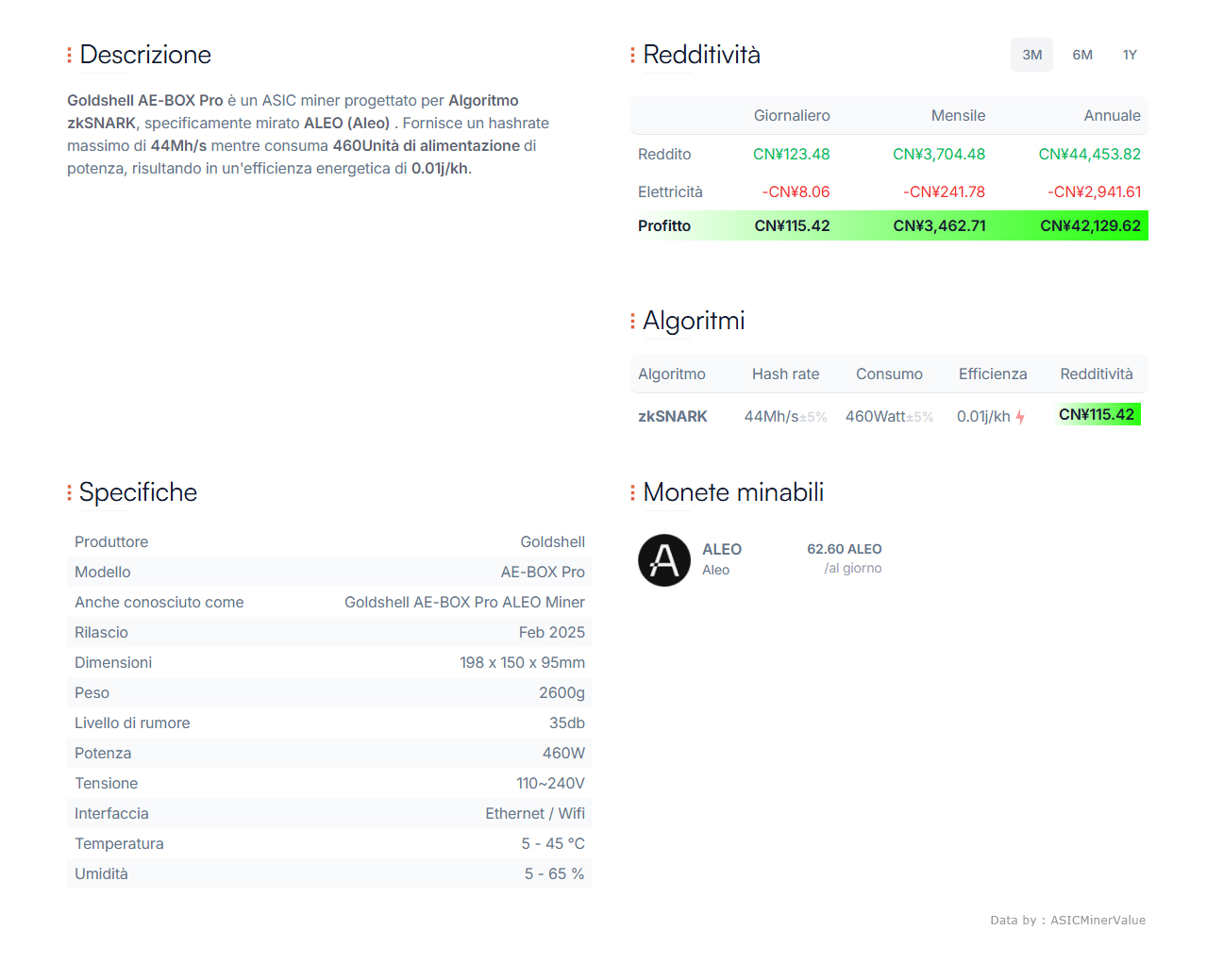Click the noise level value 35db
This screenshot has height=980, width=1223.
[x=567, y=723]
